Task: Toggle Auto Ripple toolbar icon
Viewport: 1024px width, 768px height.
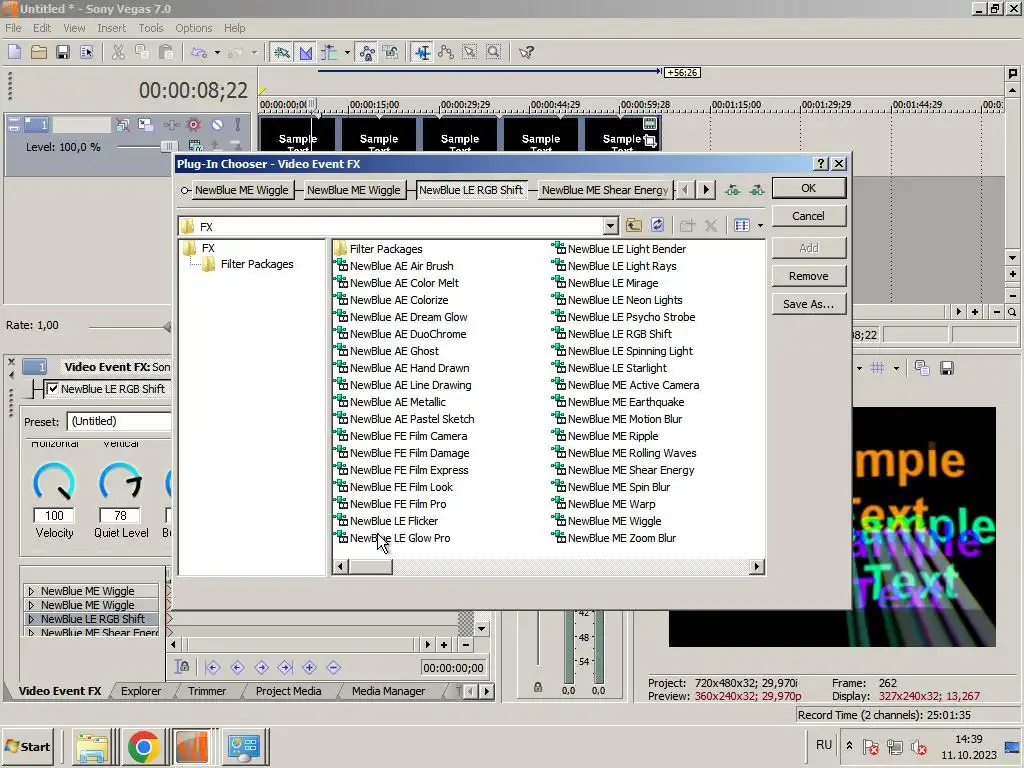Action: coord(329,52)
